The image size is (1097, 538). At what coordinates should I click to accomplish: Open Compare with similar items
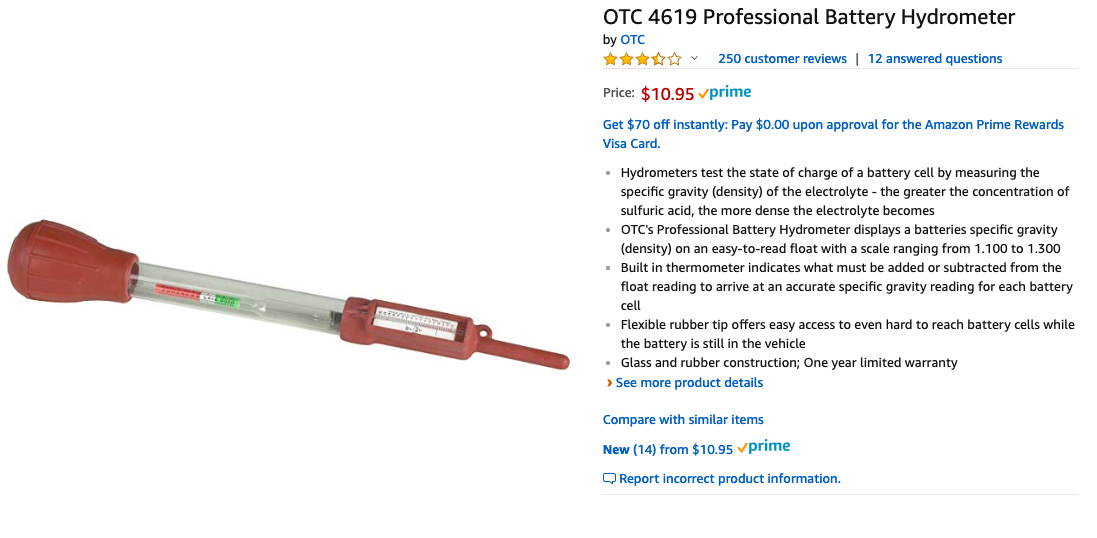[x=683, y=420]
